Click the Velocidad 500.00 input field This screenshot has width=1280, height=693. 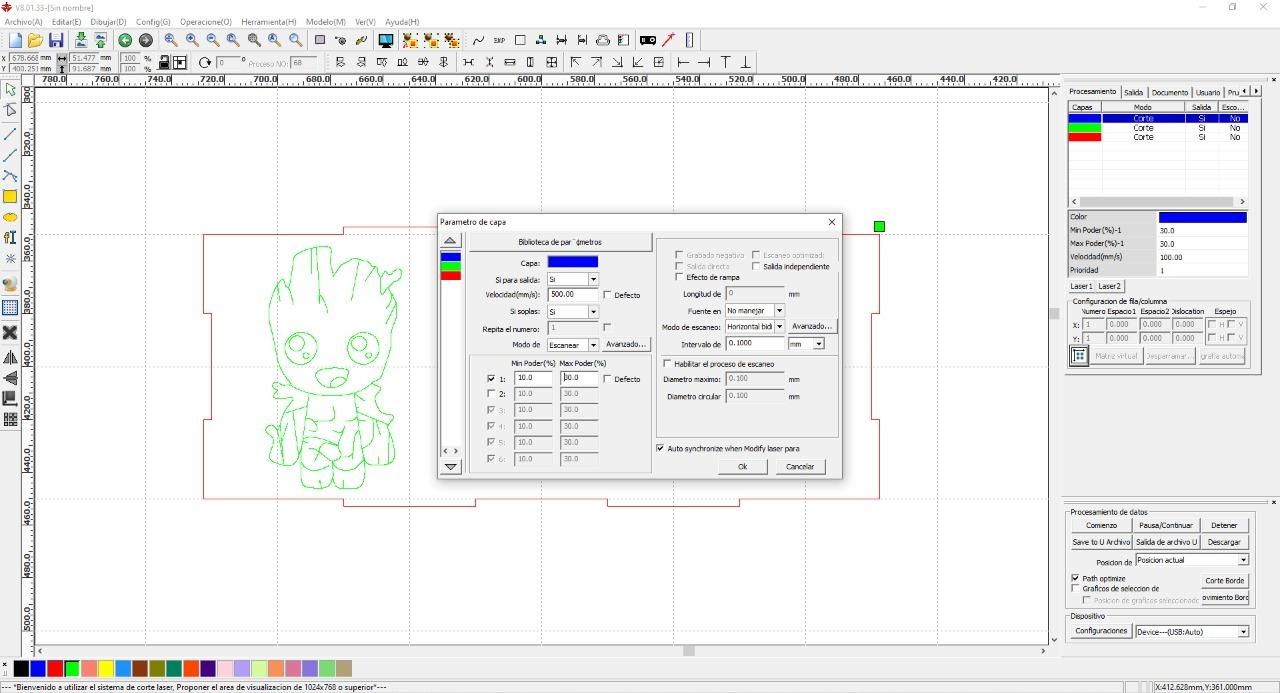tap(573, 295)
